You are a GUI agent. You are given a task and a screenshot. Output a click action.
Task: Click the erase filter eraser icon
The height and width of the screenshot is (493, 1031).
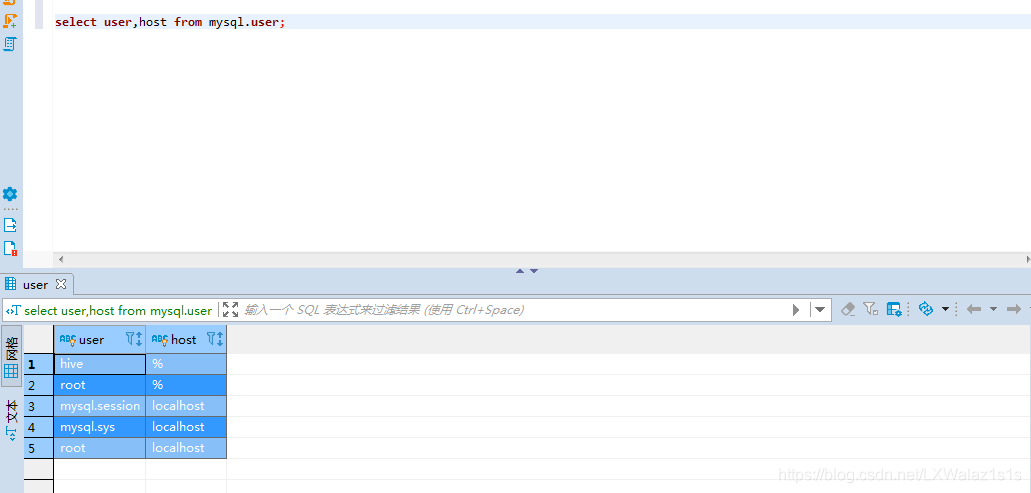coord(848,309)
